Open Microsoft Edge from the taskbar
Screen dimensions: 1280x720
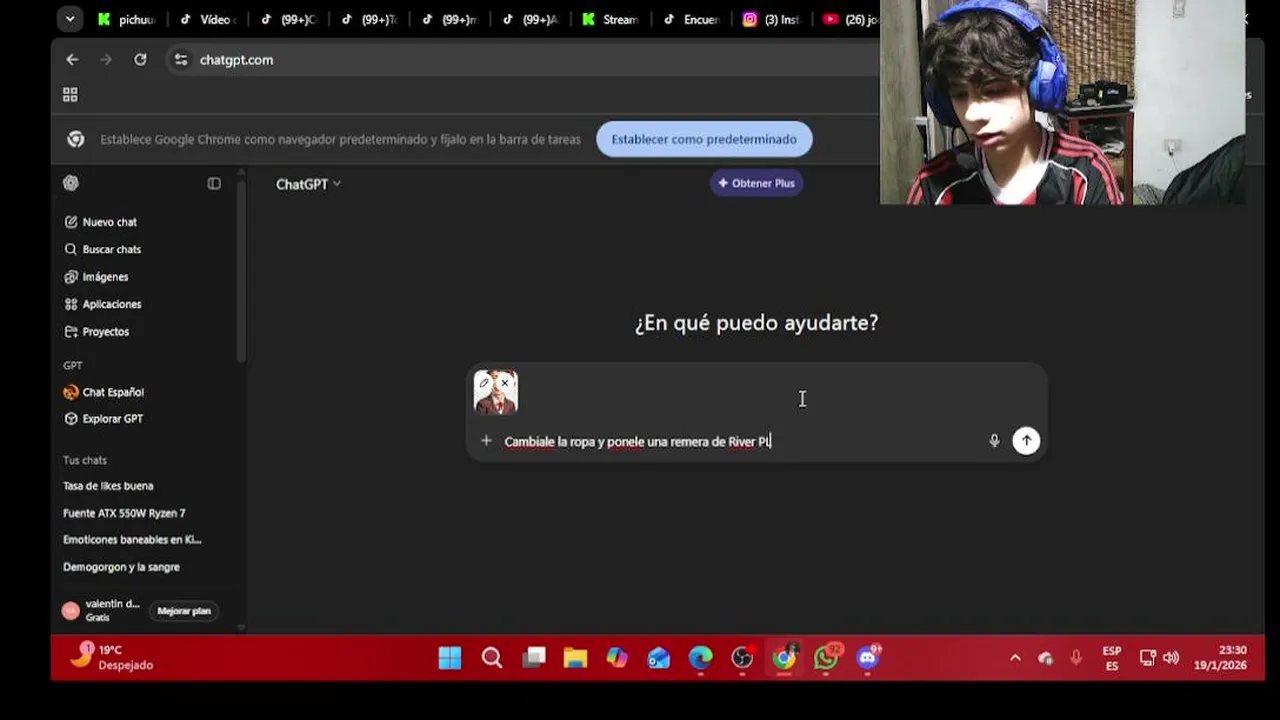(700, 658)
